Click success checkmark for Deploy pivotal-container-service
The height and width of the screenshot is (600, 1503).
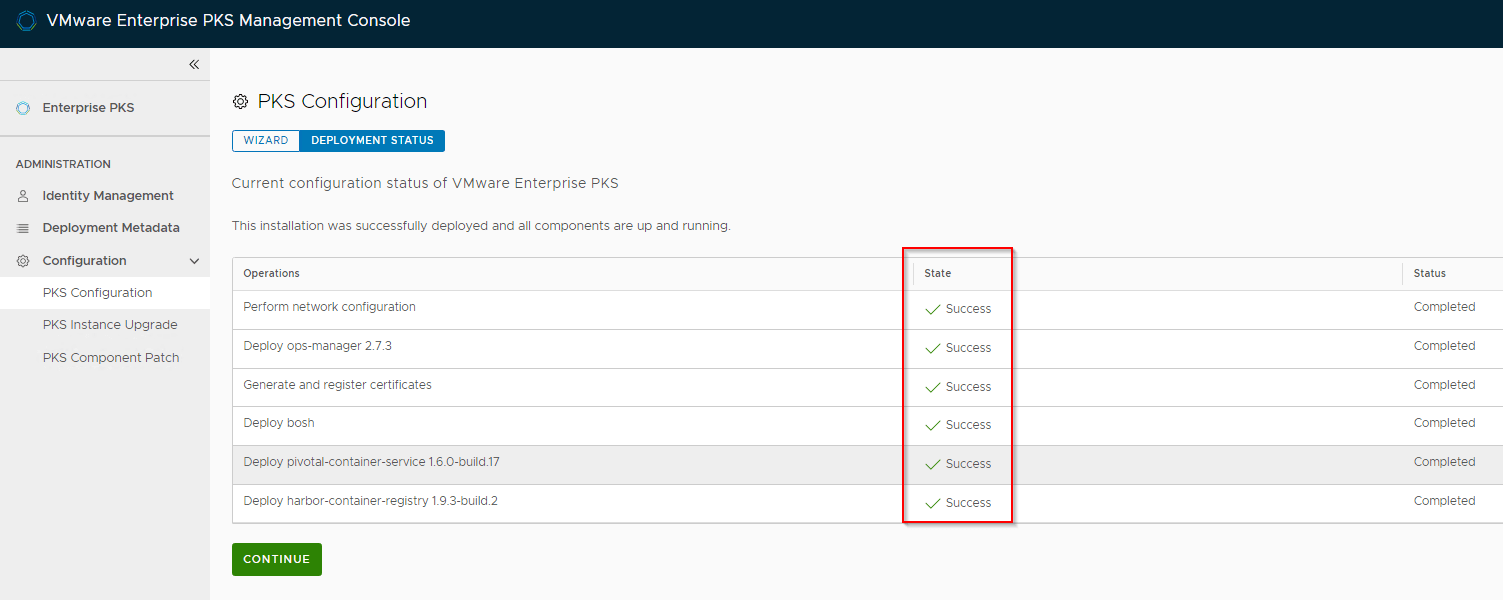tap(933, 464)
